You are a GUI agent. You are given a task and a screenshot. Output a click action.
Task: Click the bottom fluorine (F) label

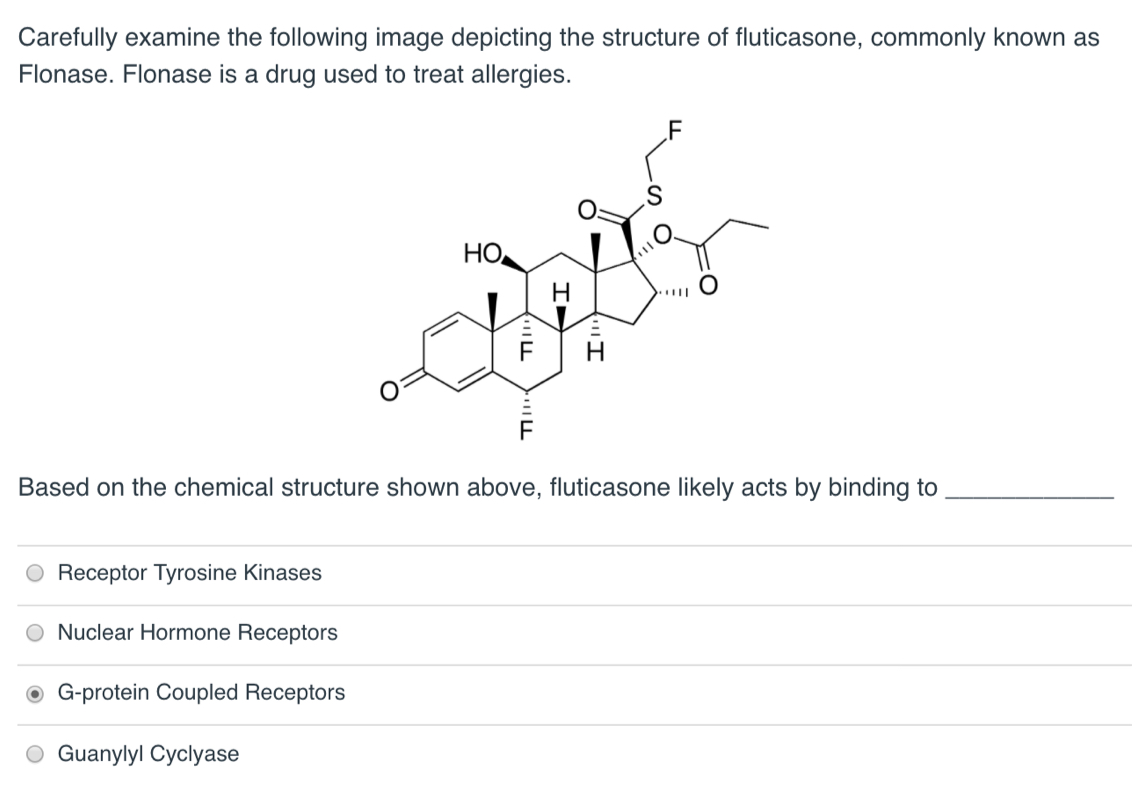pos(524,428)
